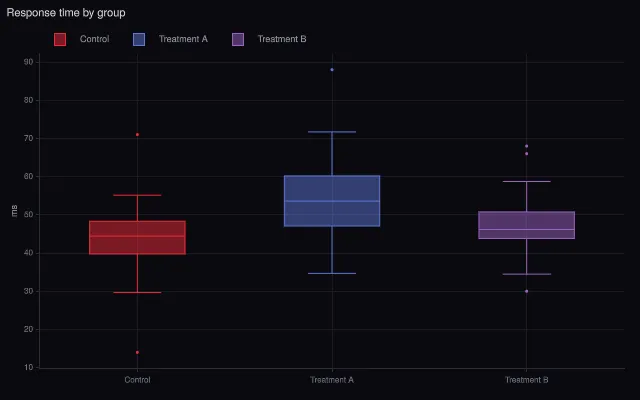
Task: Toggle the Control legend swatch
Action: 60,40
